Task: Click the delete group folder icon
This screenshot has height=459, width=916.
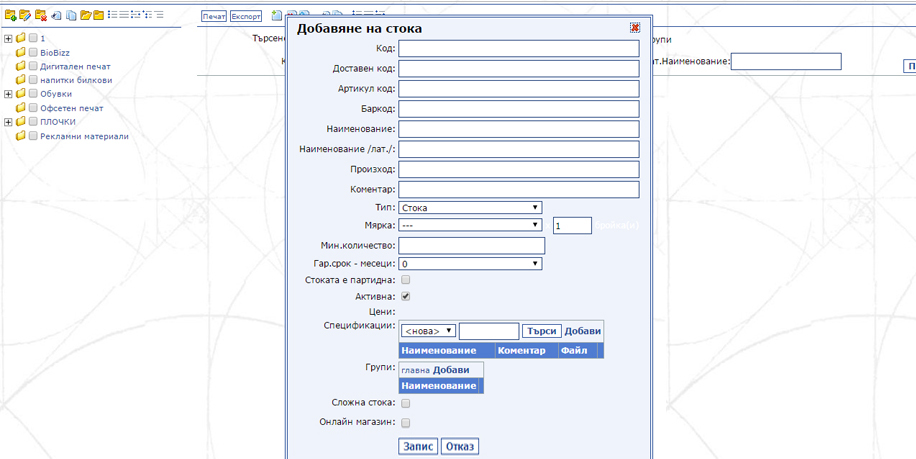Action: tap(40, 15)
